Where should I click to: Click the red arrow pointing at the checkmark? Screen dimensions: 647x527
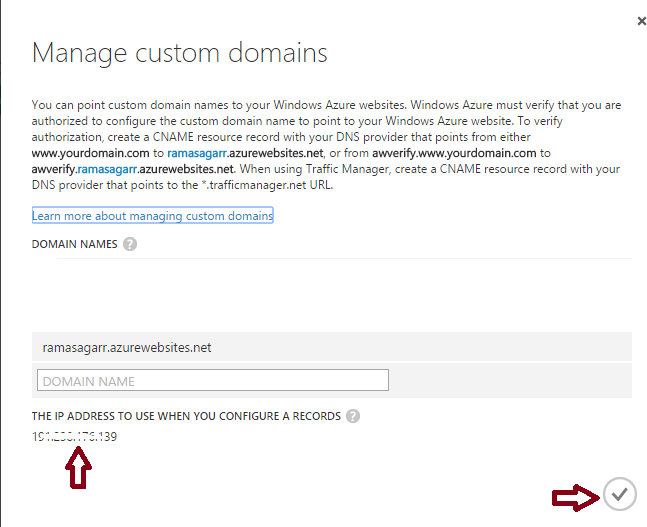574,496
